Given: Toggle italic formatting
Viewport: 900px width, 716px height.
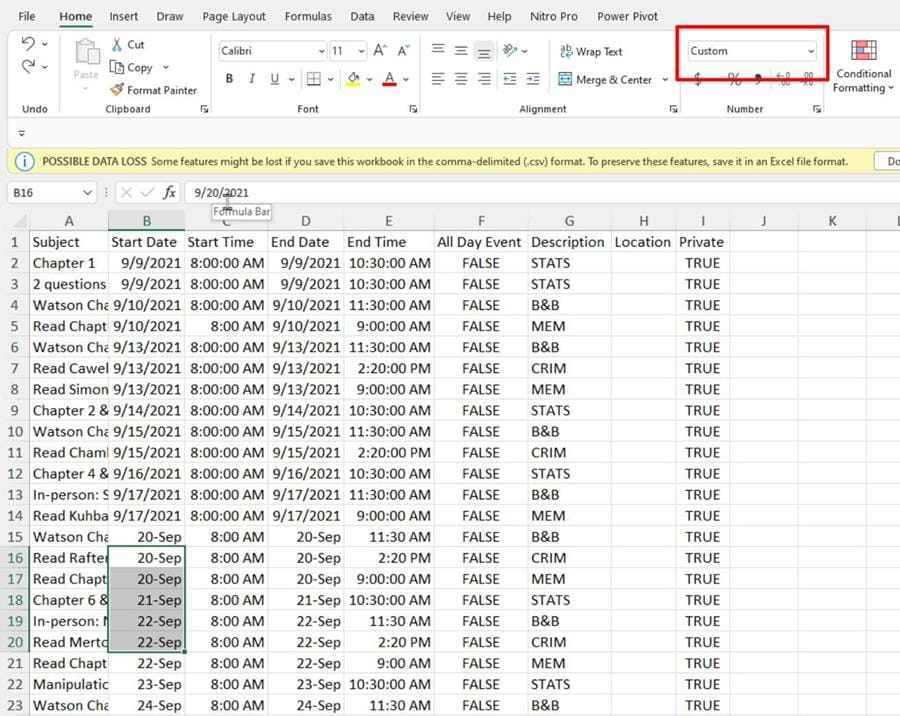Looking at the screenshot, I should click(252, 78).
